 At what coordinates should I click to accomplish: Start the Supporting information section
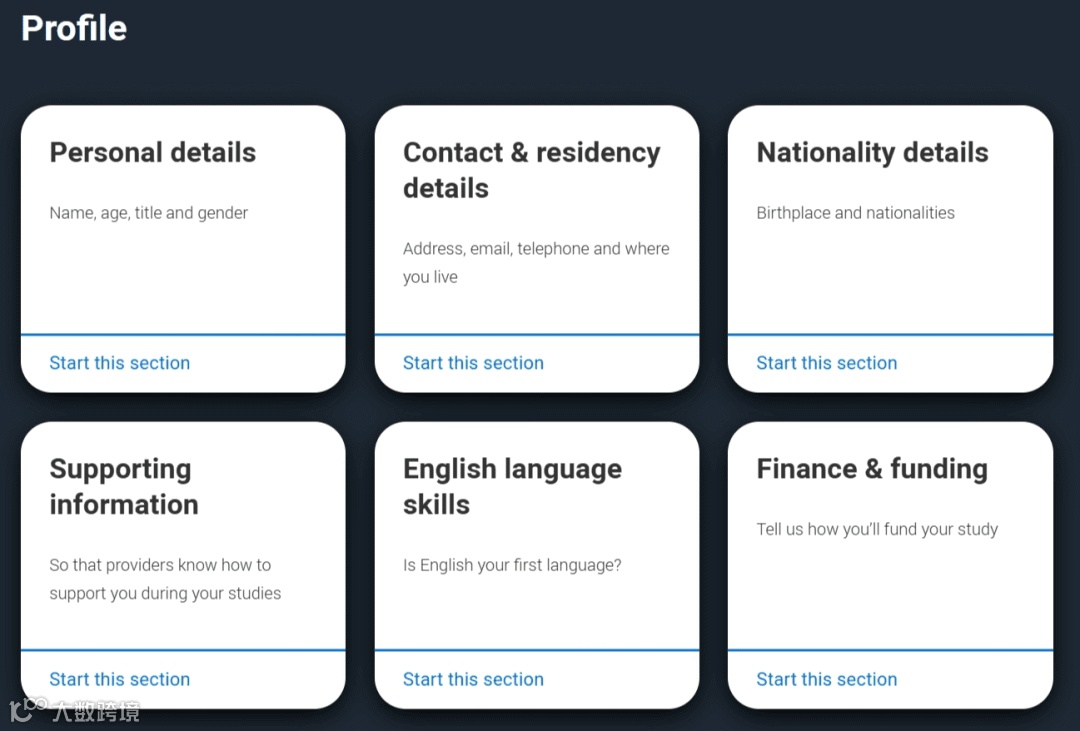pyautogui.click(x=119, y=679)
